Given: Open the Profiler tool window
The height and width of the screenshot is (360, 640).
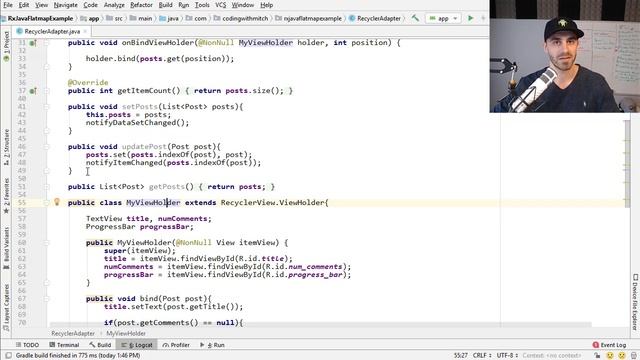Looking at the screenshot, I should point(176,345).
